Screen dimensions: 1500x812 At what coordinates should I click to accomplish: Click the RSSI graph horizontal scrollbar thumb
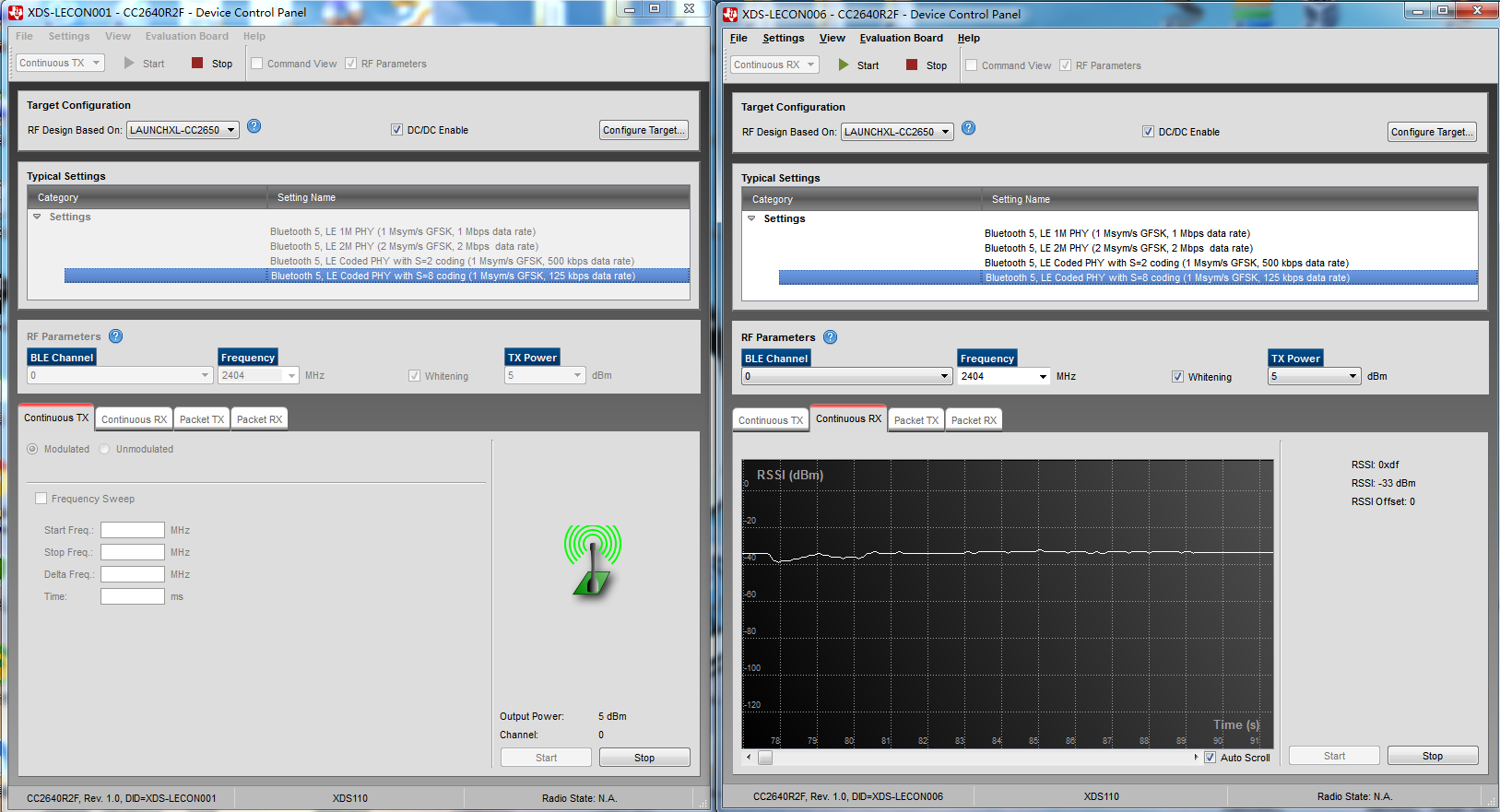[x=765, y=758]
